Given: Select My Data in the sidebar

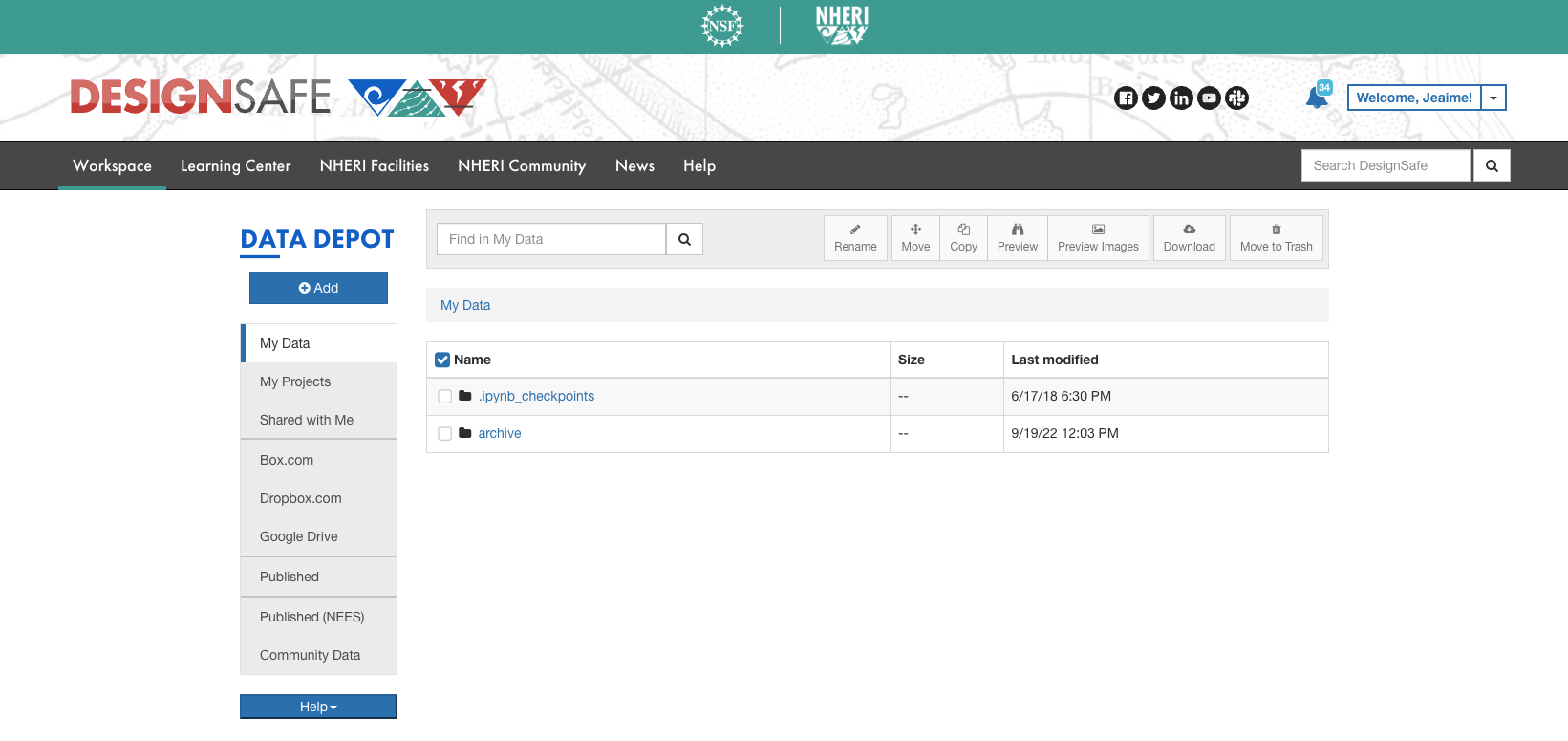Looking at the screenshot, I should 319,343.
